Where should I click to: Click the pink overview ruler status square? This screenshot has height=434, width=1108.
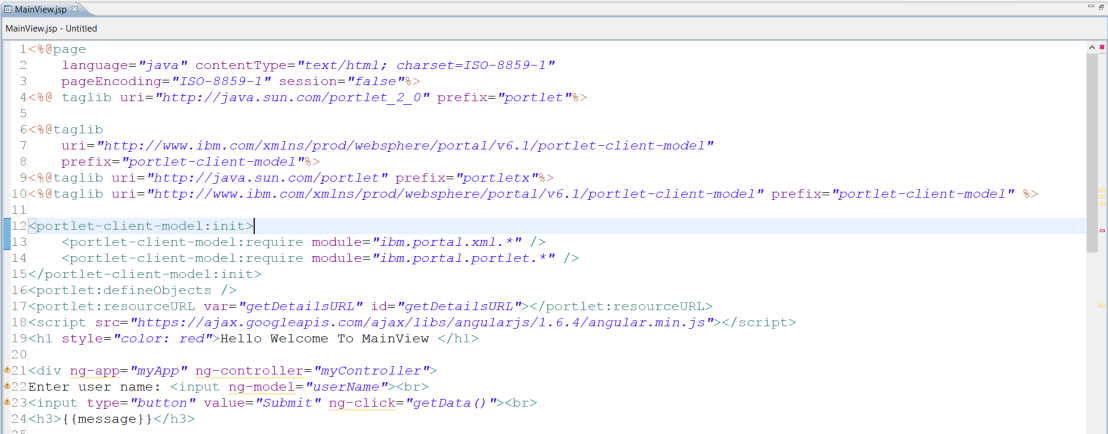(1100, 47)
